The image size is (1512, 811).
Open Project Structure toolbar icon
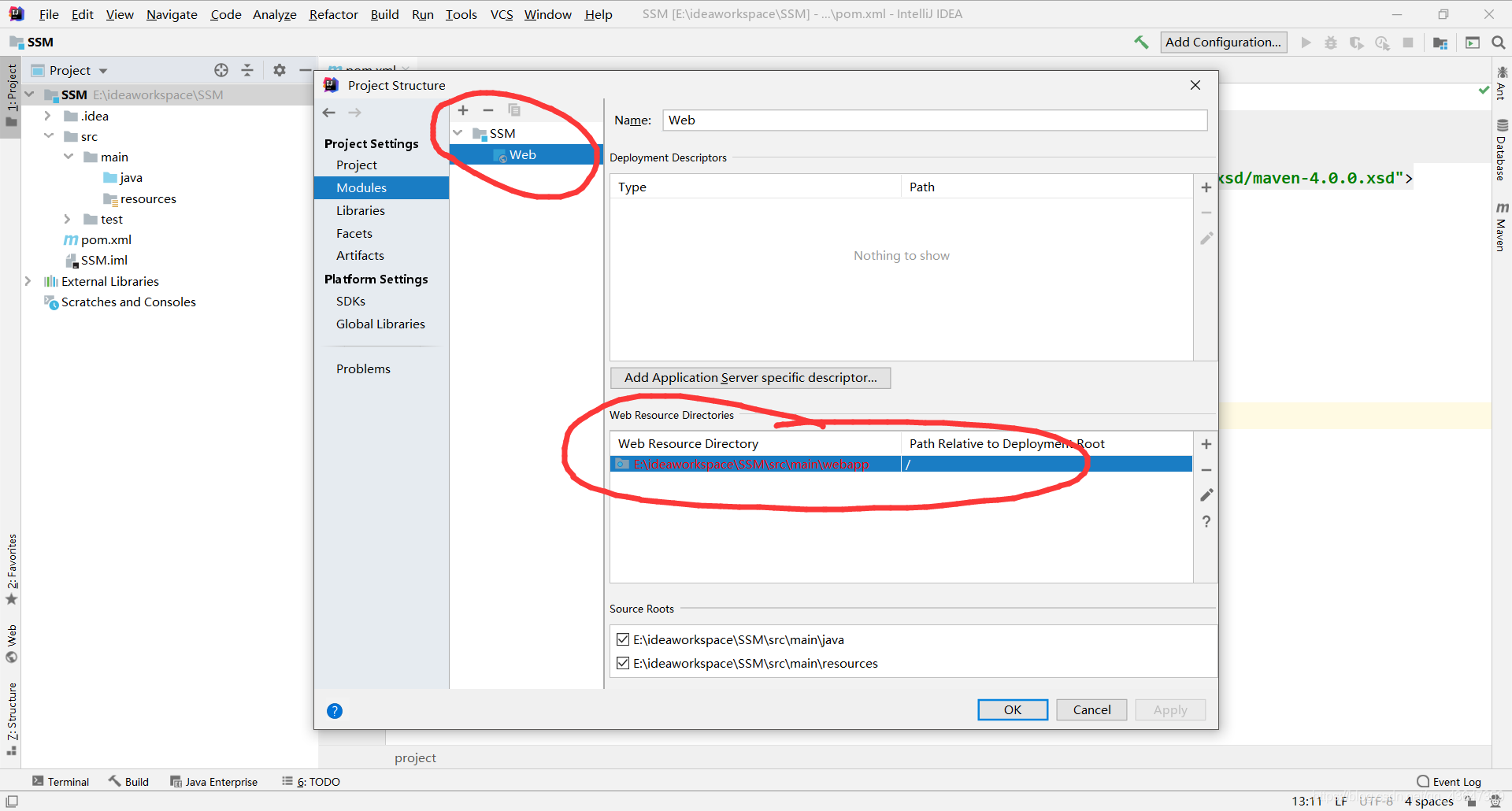1440,43
